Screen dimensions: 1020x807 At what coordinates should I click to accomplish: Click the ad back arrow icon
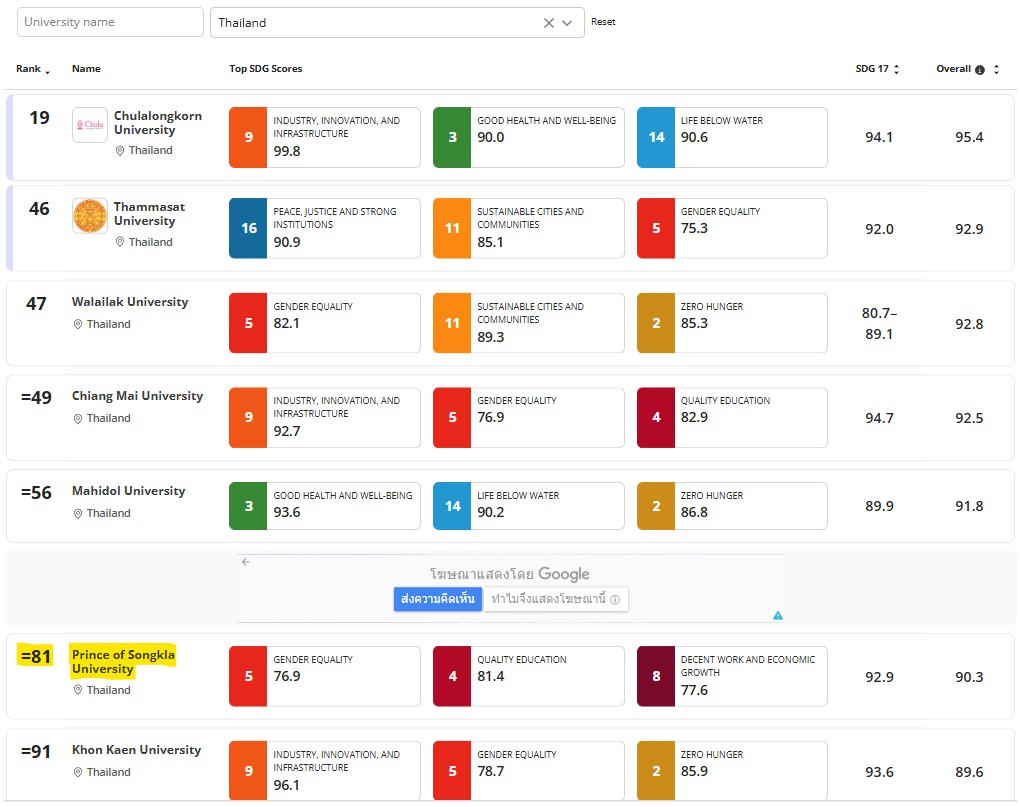pos(245,562)
